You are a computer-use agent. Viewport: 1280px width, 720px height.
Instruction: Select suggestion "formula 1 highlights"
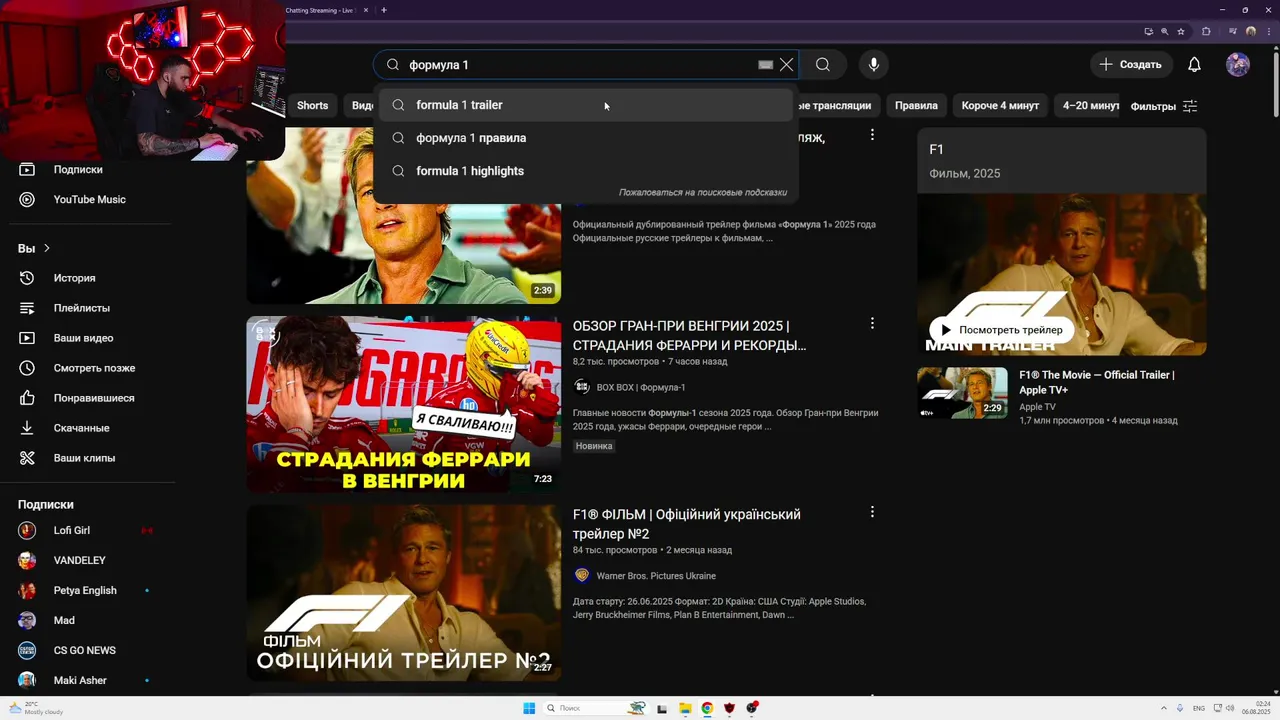585,171
